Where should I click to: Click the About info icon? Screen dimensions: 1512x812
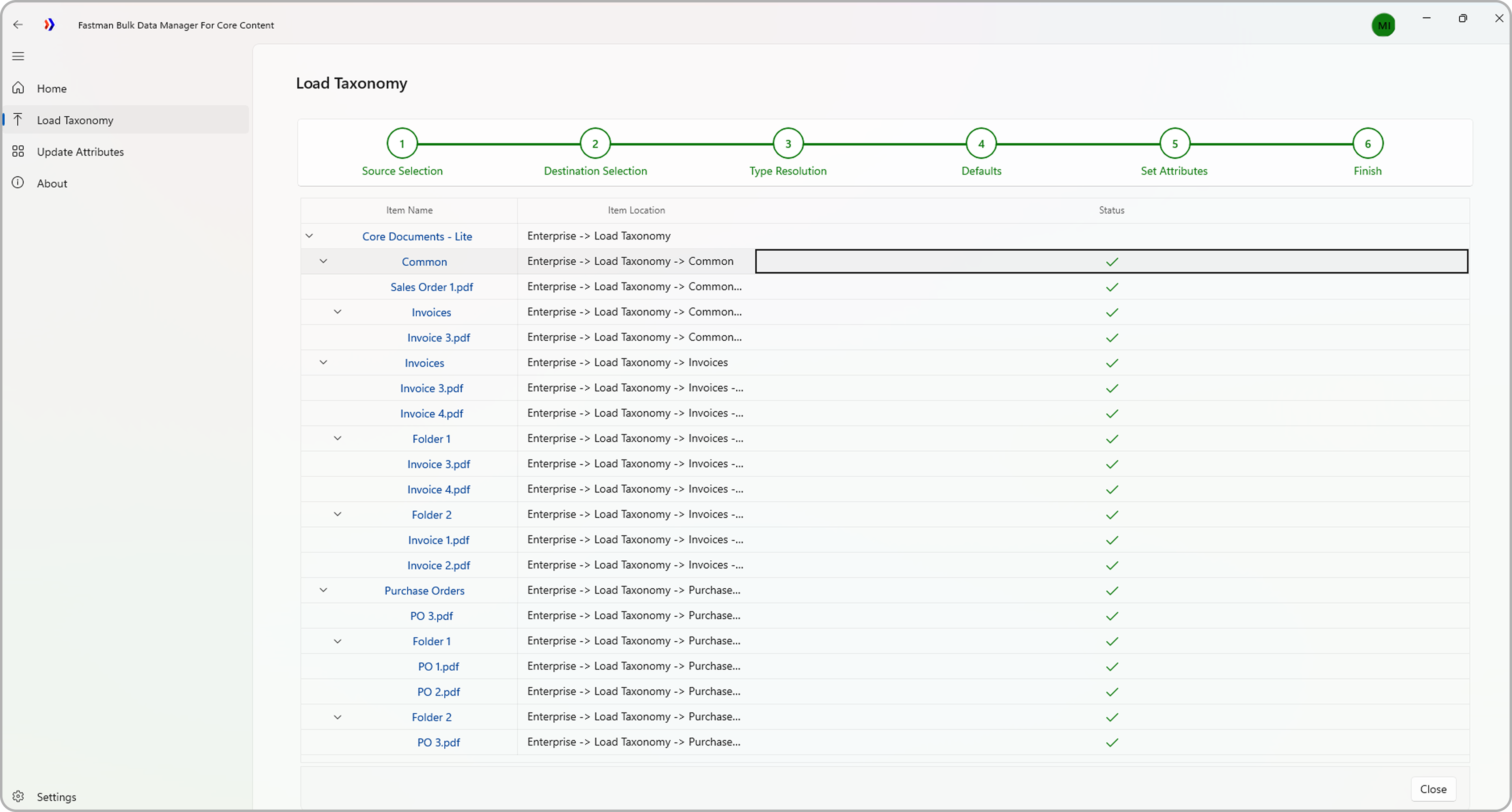(x=18, y=182)
